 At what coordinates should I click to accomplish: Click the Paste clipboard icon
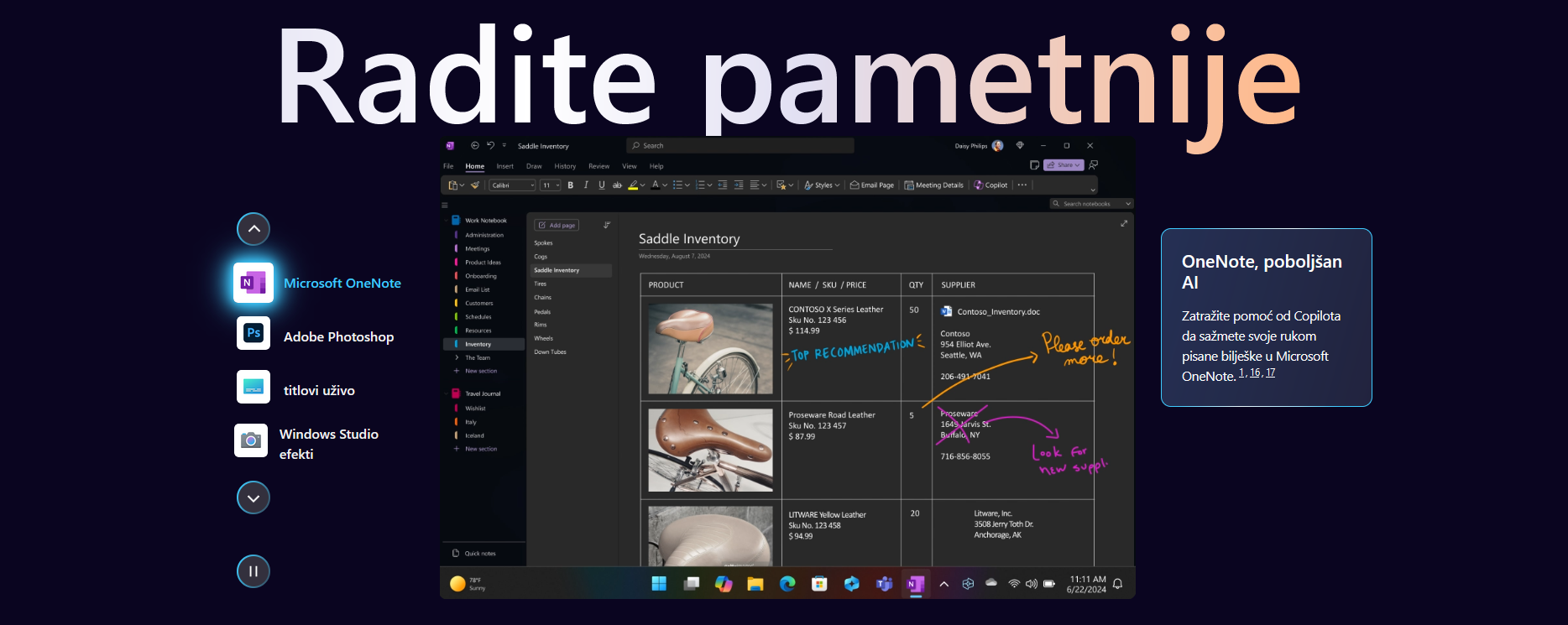pyautogui.click(x=453, y=185)
